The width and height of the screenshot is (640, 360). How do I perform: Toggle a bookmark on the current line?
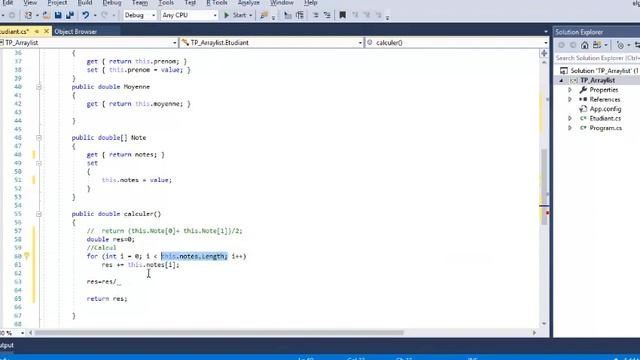click(342, 15)
